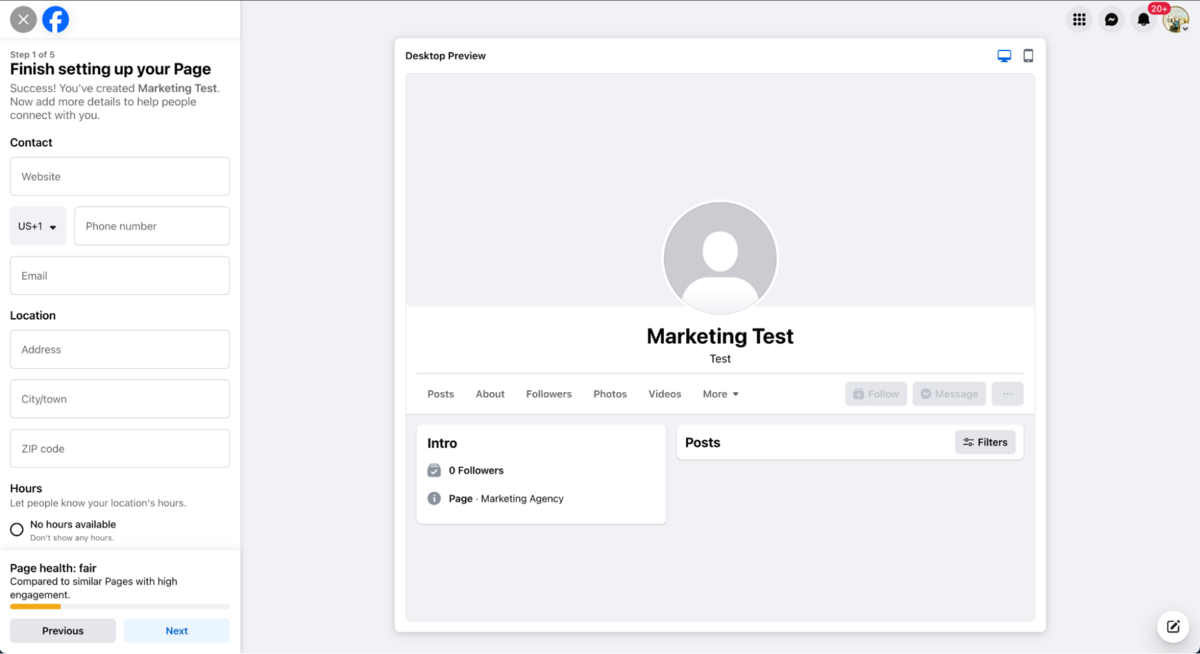Click the 0 Followers text
The width and height of the screenshot is (1200, 654).
[476, 470]
